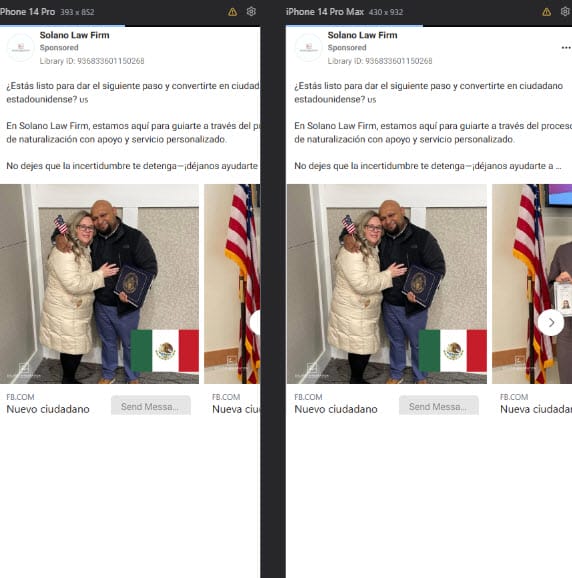The width and height of the screenshot is (572, 578).
Task: Click 'No dejes que la incertidumbre' text, iPhone 14 Pro pane
Action: click(x=132, y=166)
